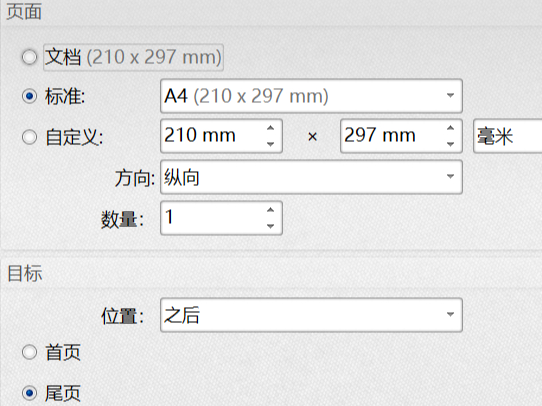Select the 首页 radio button

pos(29,352)
